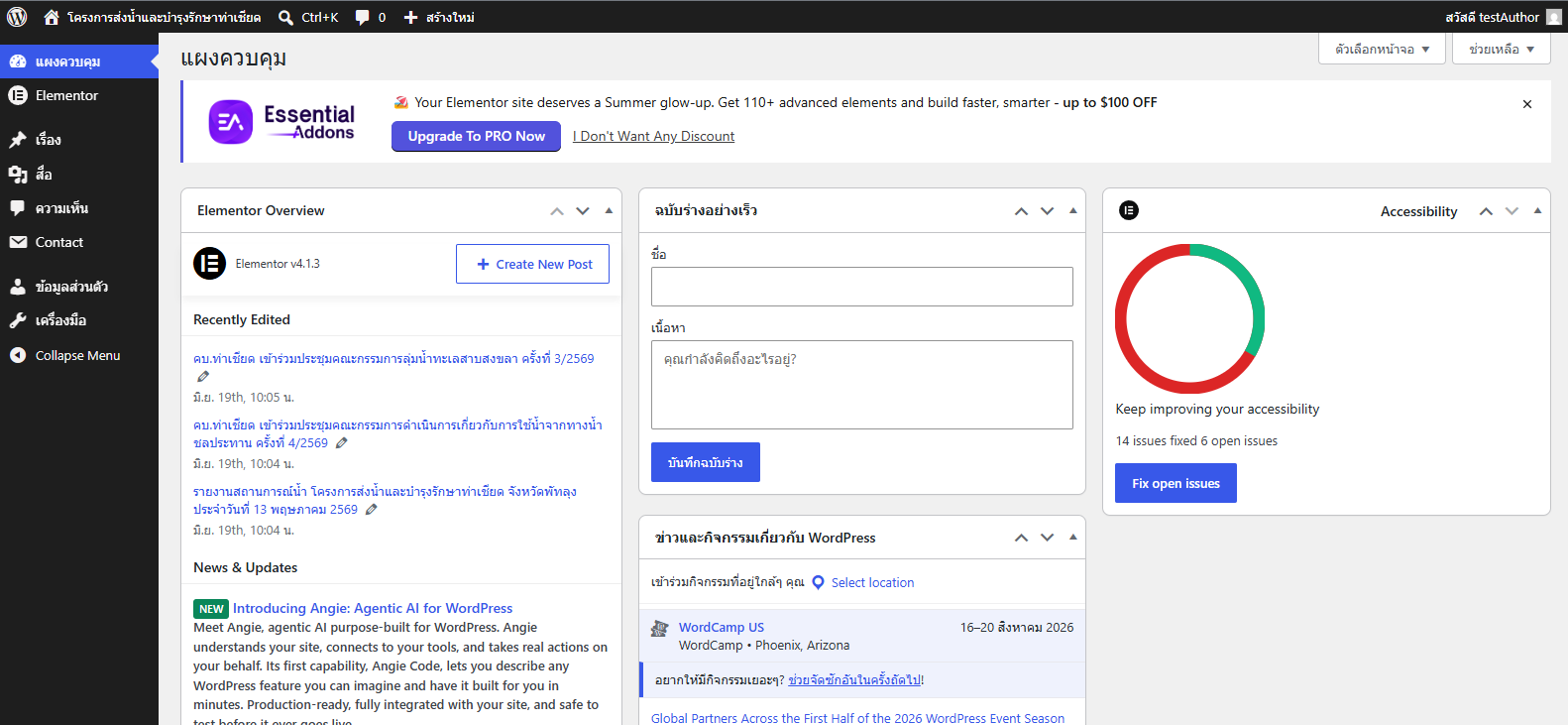
Task: Toggle the Accessibility panel collapse
Action: (1537, 210)
